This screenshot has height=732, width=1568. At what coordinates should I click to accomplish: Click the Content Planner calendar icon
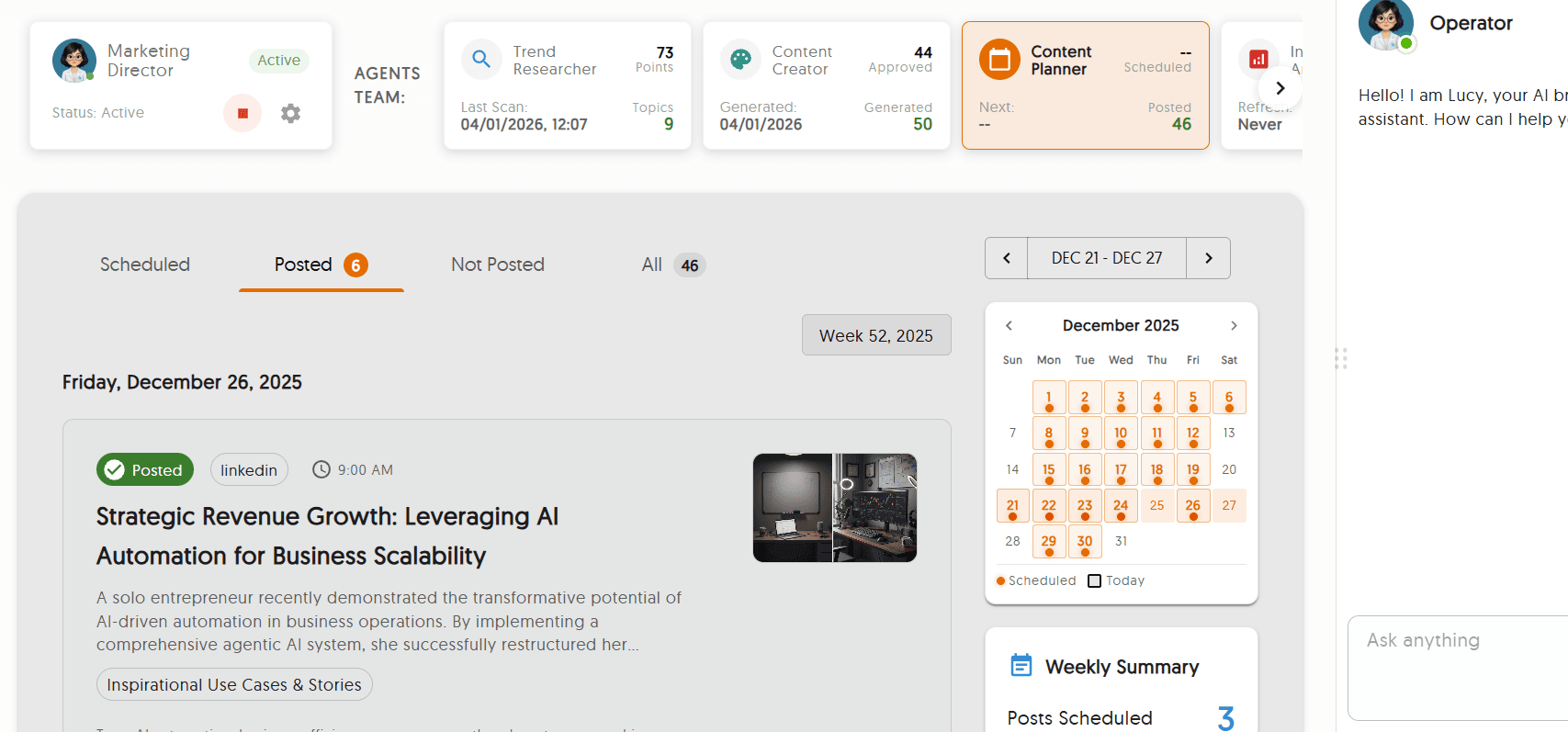point(999,60)
